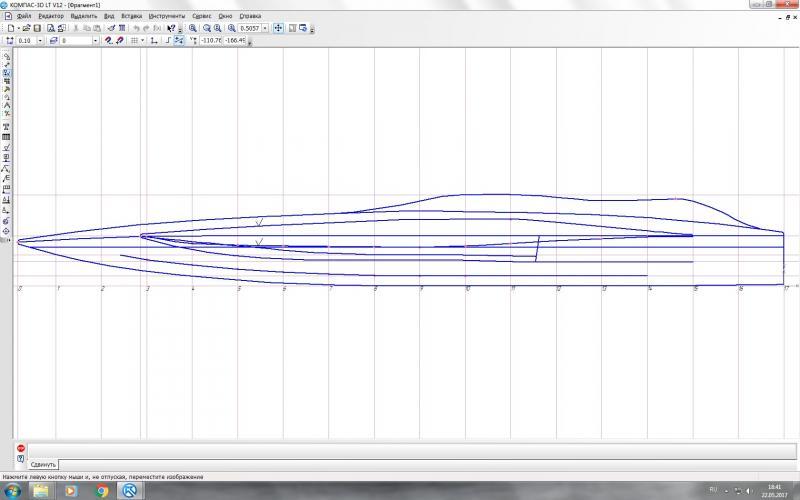Screen dimensions: 800x500
Task: Open the zoom scale 0.5057 dropdown
Action: pos(265,29)
